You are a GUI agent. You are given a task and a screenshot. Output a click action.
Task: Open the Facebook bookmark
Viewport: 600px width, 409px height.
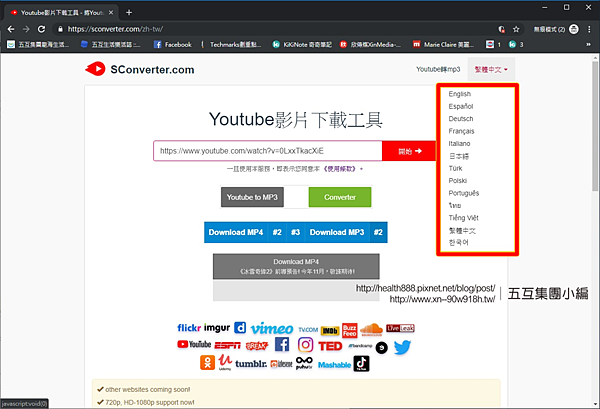tap(173, 45)
